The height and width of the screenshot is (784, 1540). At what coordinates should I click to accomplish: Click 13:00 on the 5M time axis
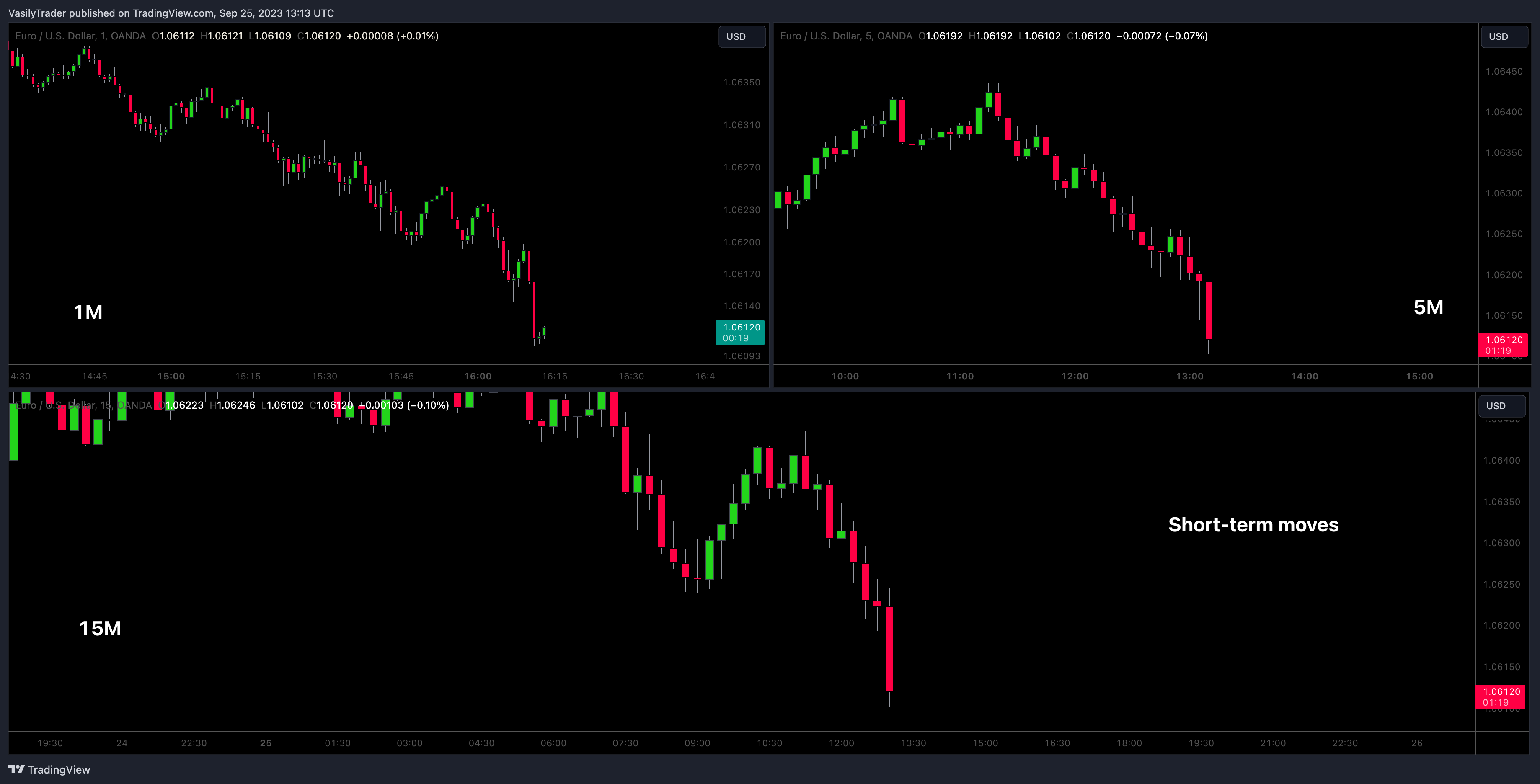pos(1189,377)
